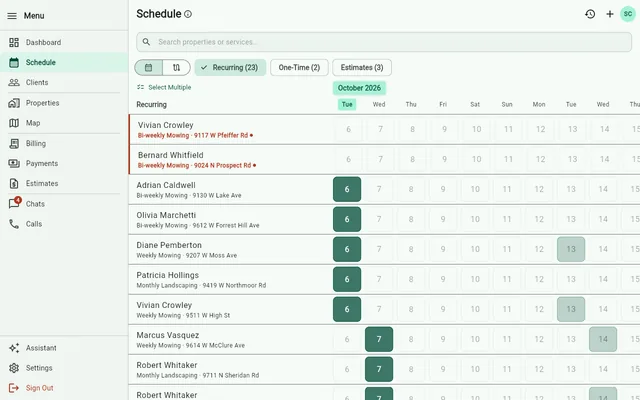Open the SC user avatar
The width and height of the screenshot is (640, 400).
(x=628, y=14)
